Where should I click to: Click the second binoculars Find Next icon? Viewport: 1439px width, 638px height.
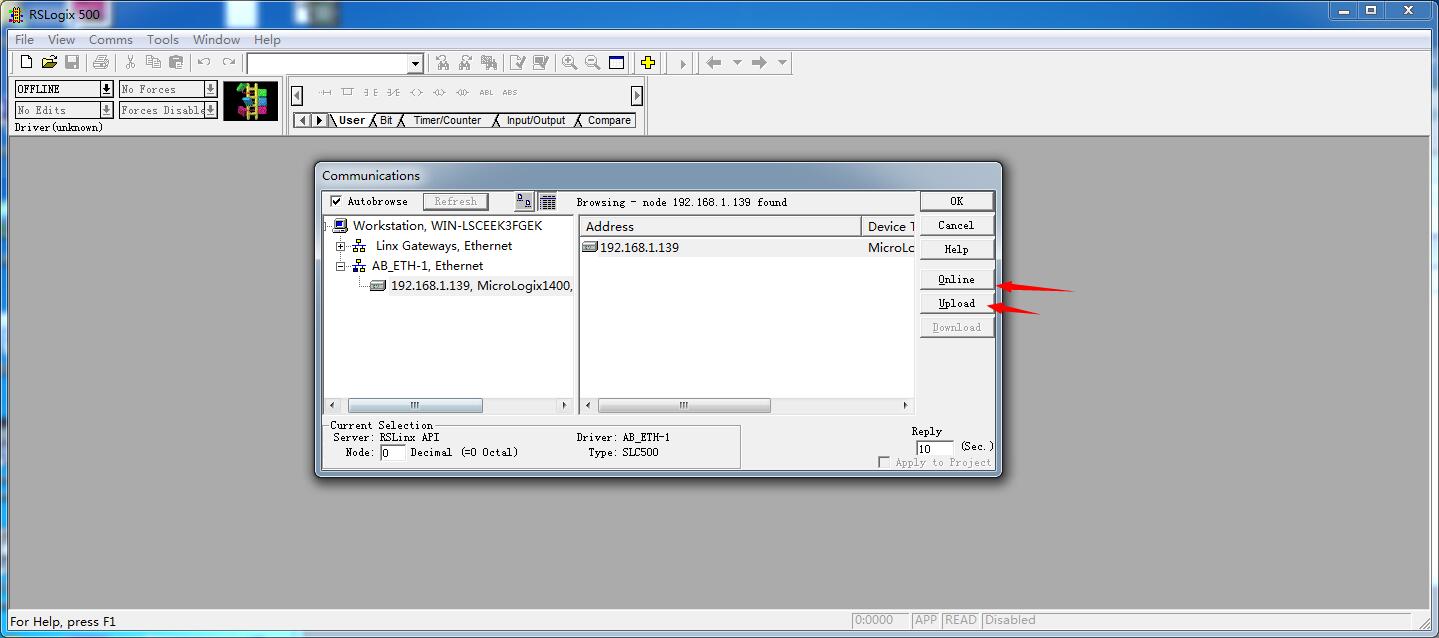465,62
